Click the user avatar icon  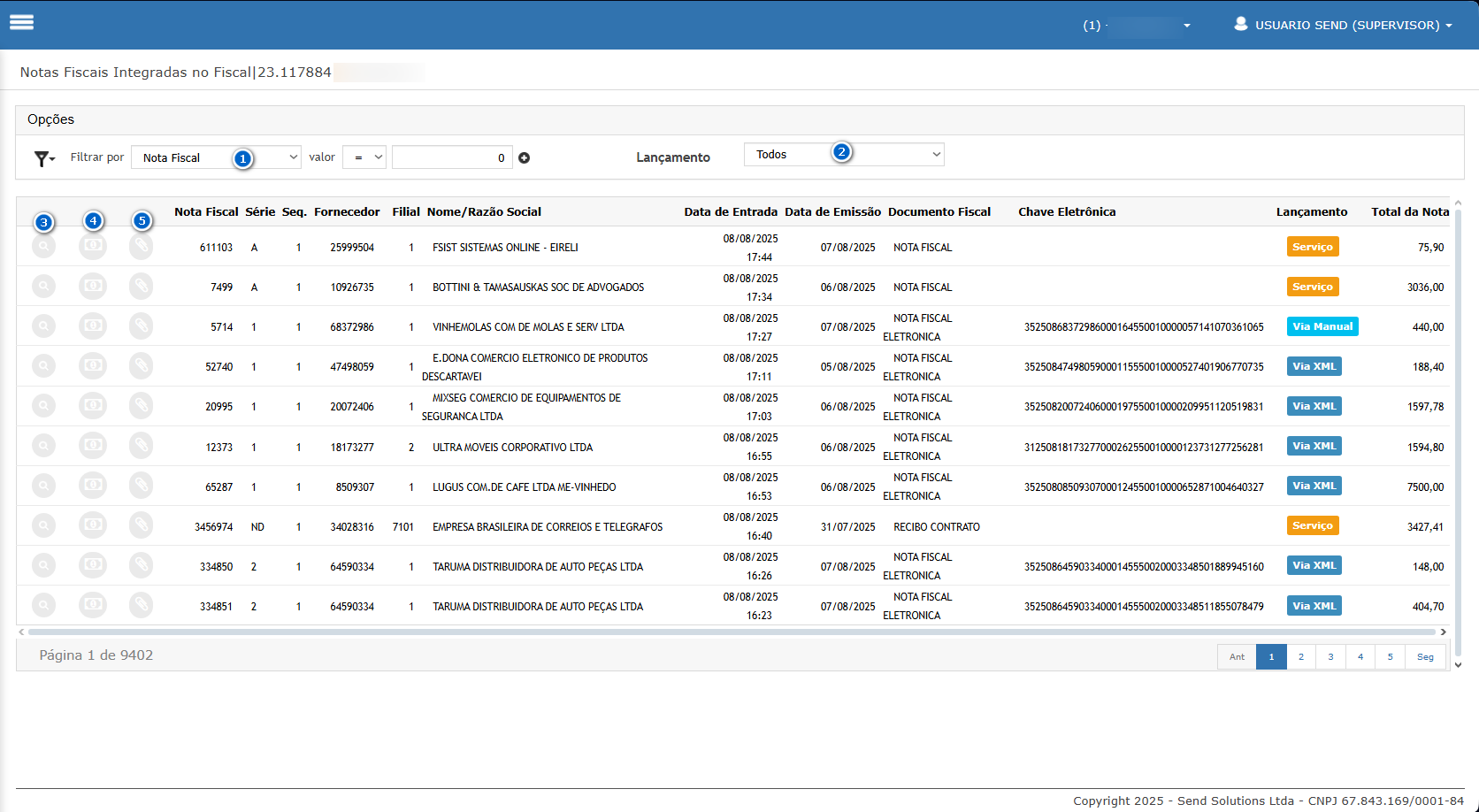point(1241,24)
